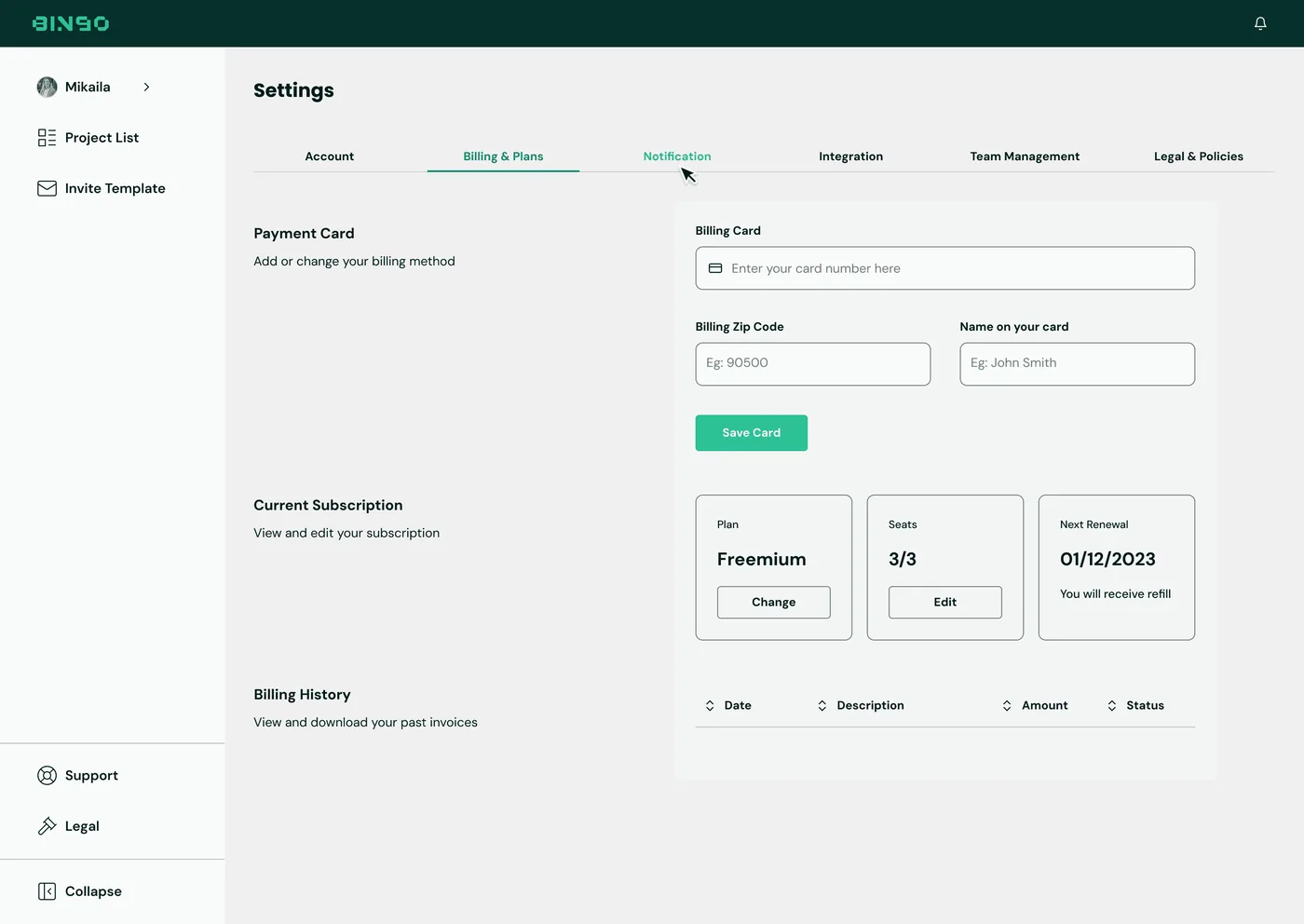Switch to the Account tab
Image resolution: width=1304 pixels, height=924 pixels.
tap(330, 156)
